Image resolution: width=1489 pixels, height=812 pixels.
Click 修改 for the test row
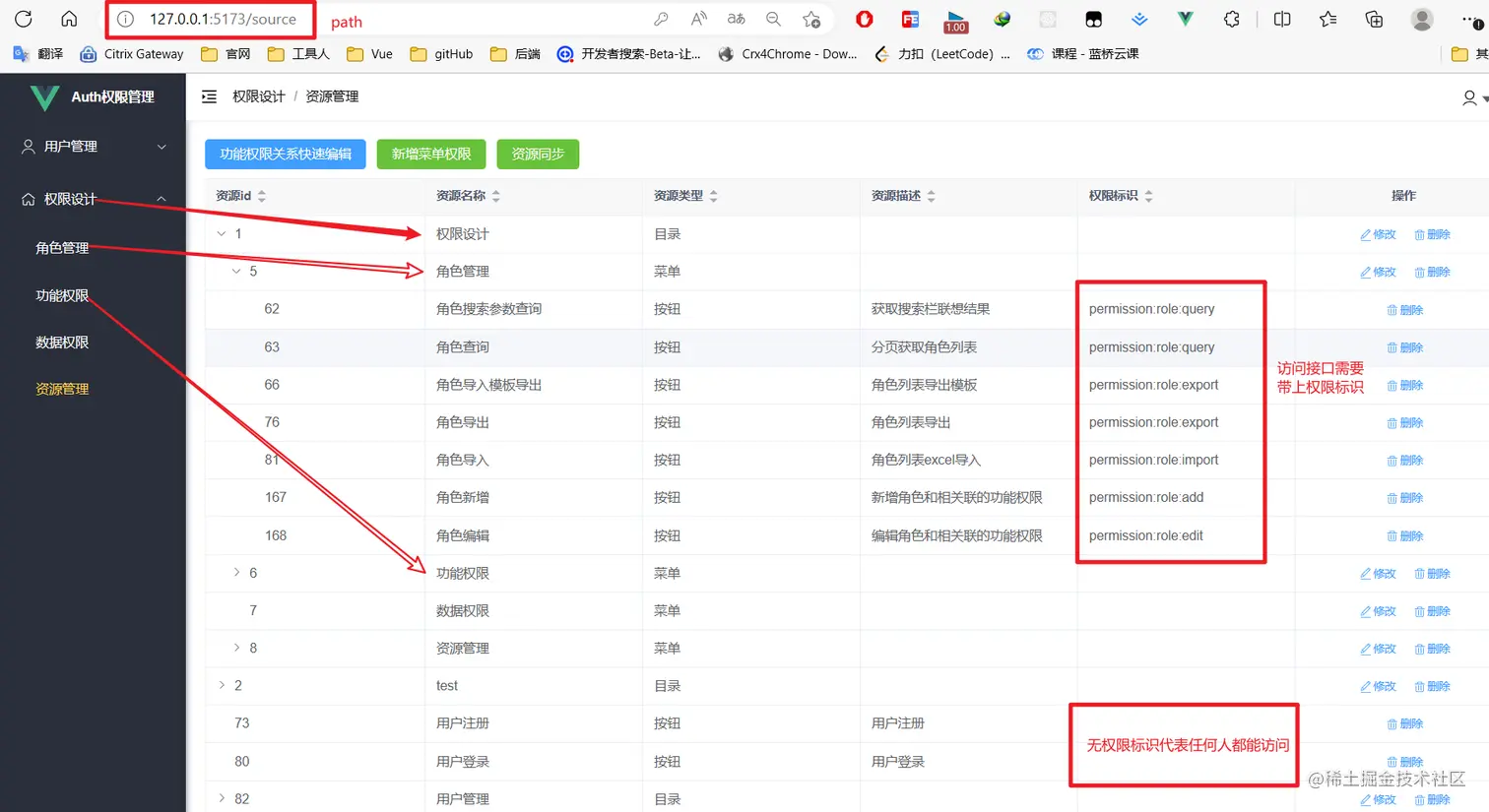point(1378,686)
